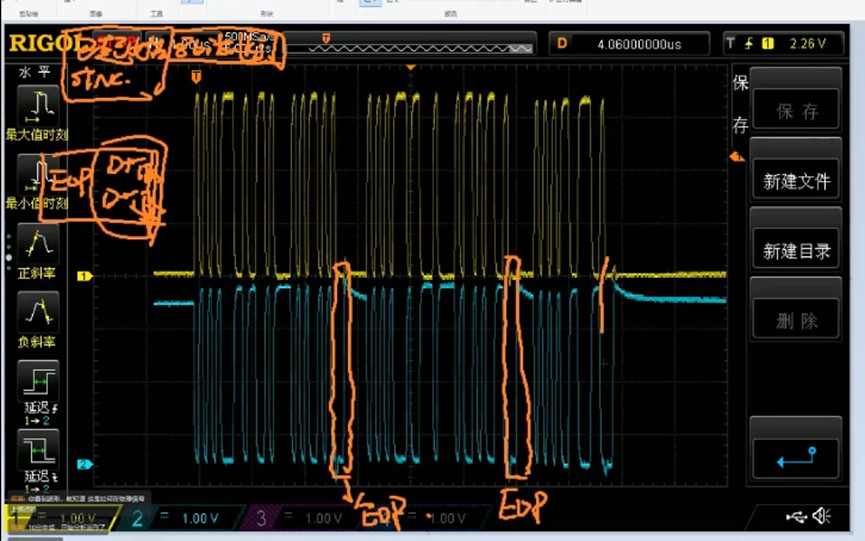Viewport: 865px width, 541px height.
Task: Click the USB connection status icon
Action: (x=797, y=516)
